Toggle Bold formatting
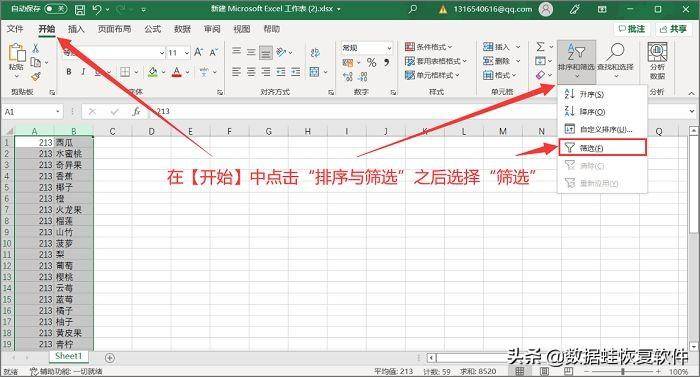Viewport: 700px width, 377px height. 69,71
